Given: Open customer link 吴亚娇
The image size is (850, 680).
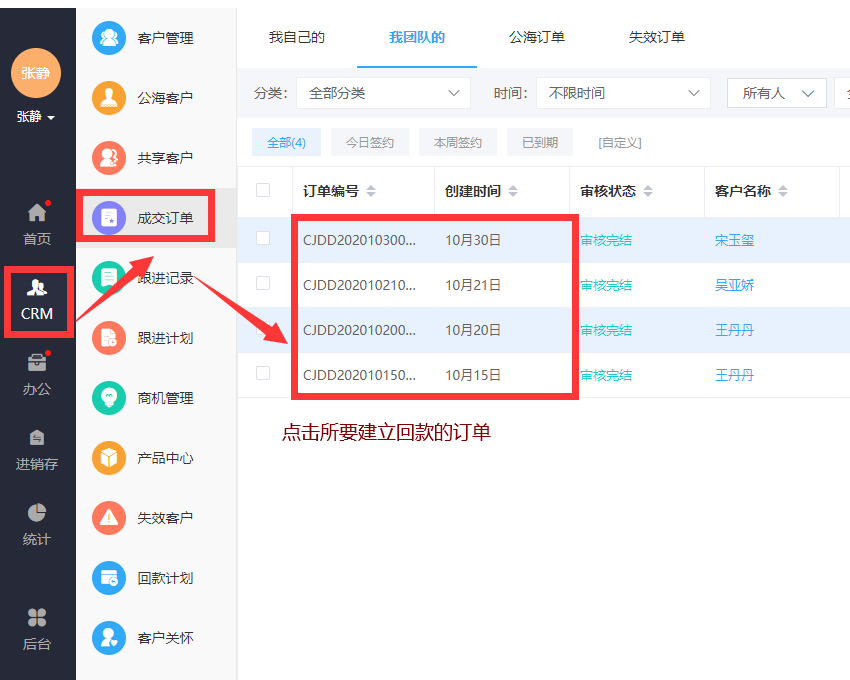Looking at the screenshot, I should (x=734, y=285).
